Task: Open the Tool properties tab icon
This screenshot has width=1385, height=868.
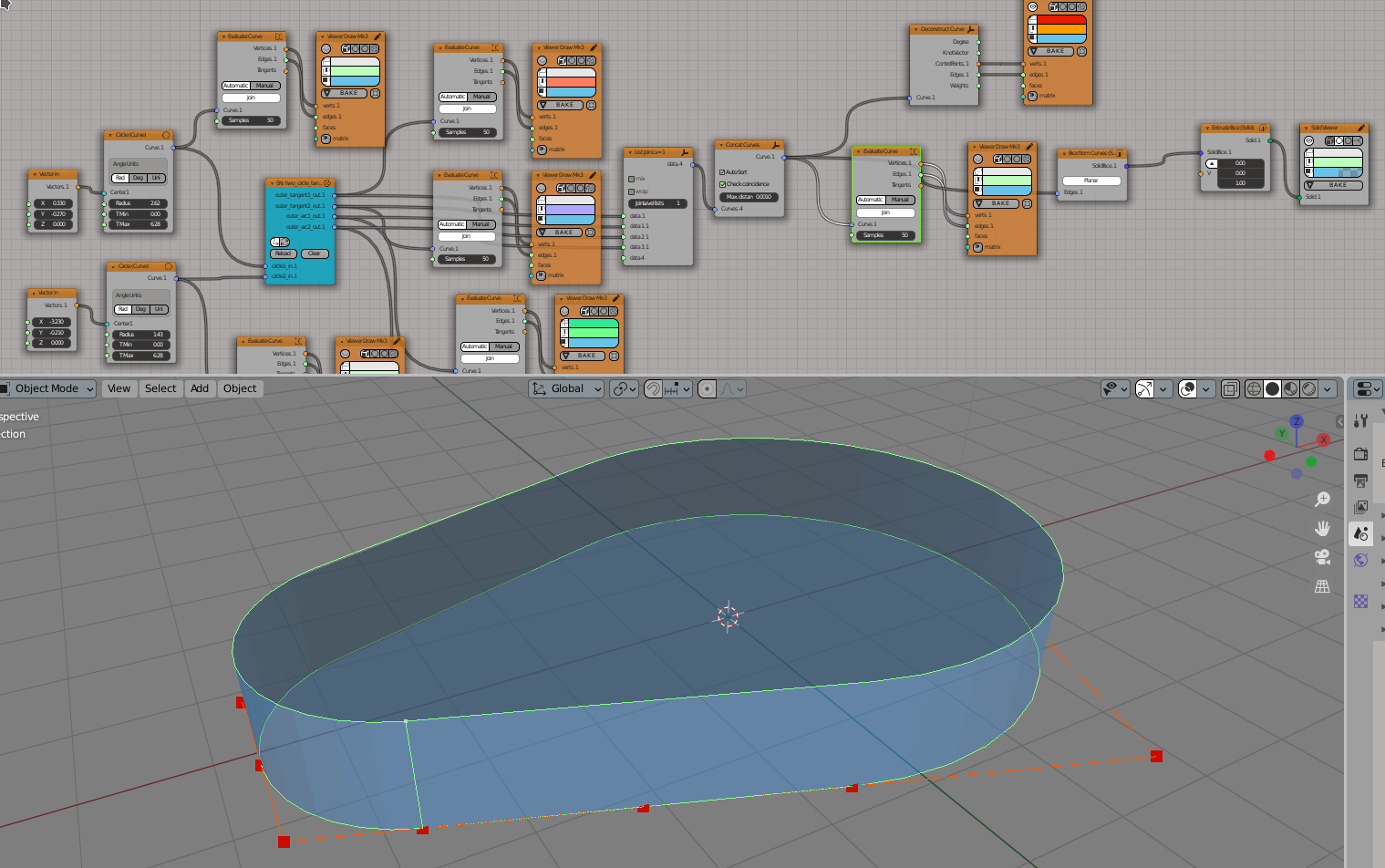Action: coord(1361,420)
